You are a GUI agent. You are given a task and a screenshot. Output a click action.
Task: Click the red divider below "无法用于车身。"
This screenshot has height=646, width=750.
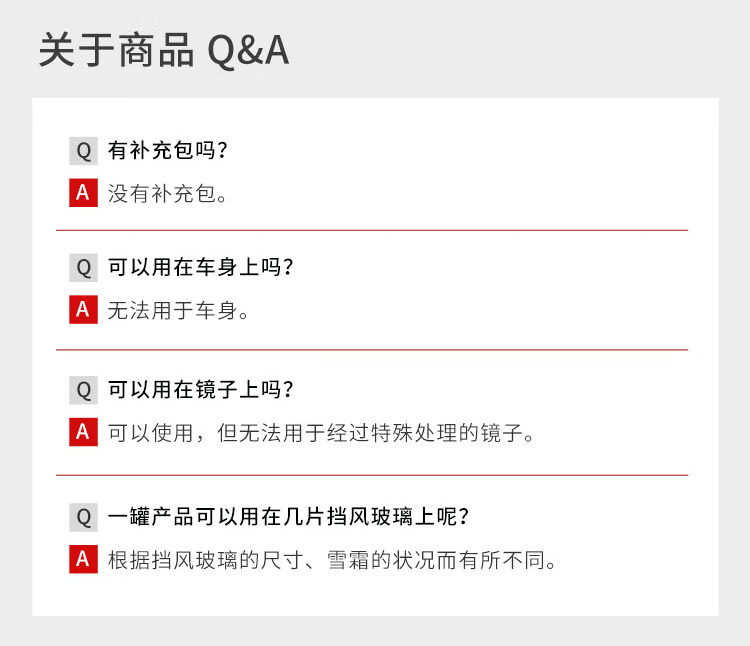[372, 350]
